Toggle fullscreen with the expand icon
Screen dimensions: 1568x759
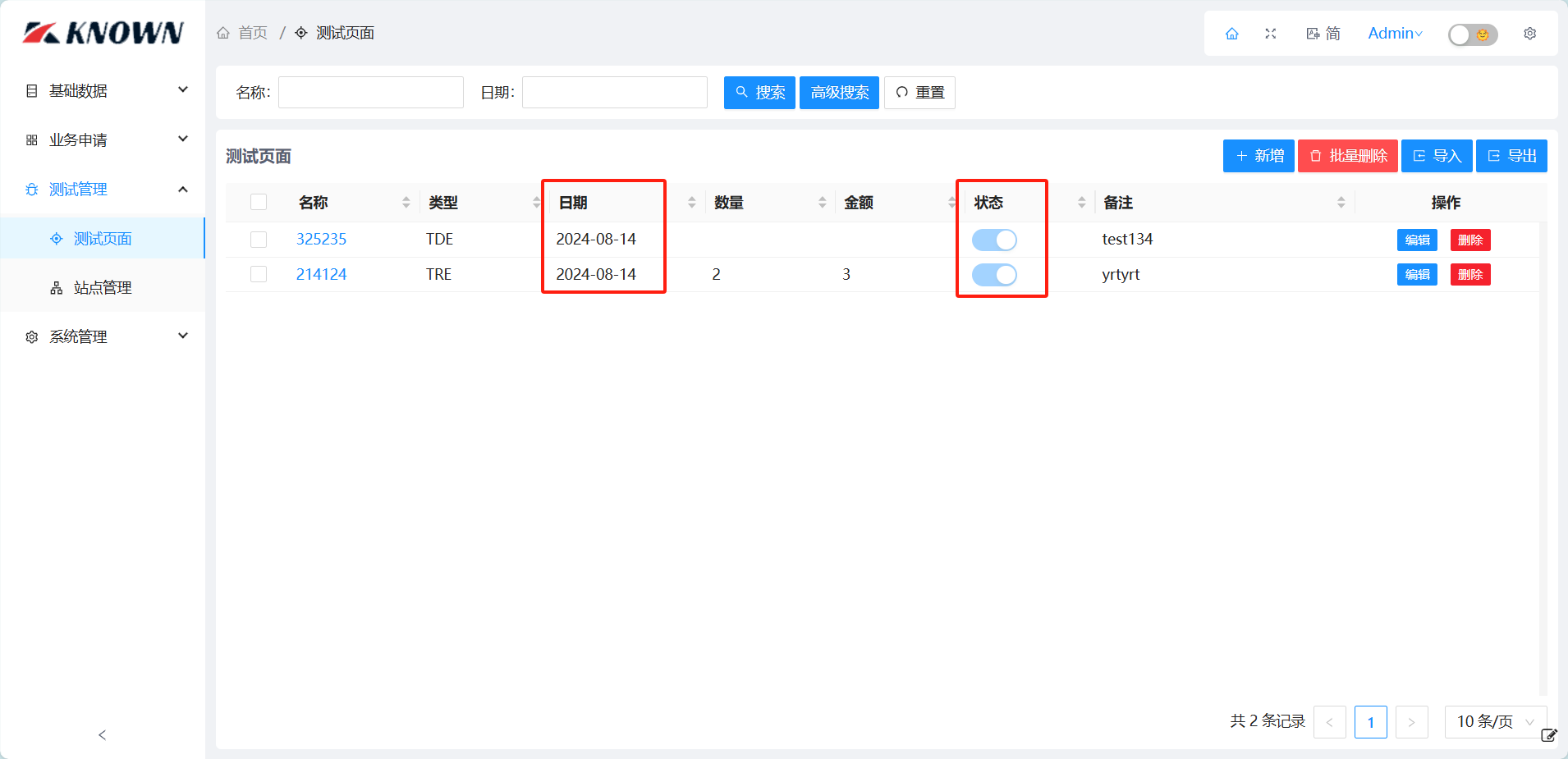tap(1271, 34)
